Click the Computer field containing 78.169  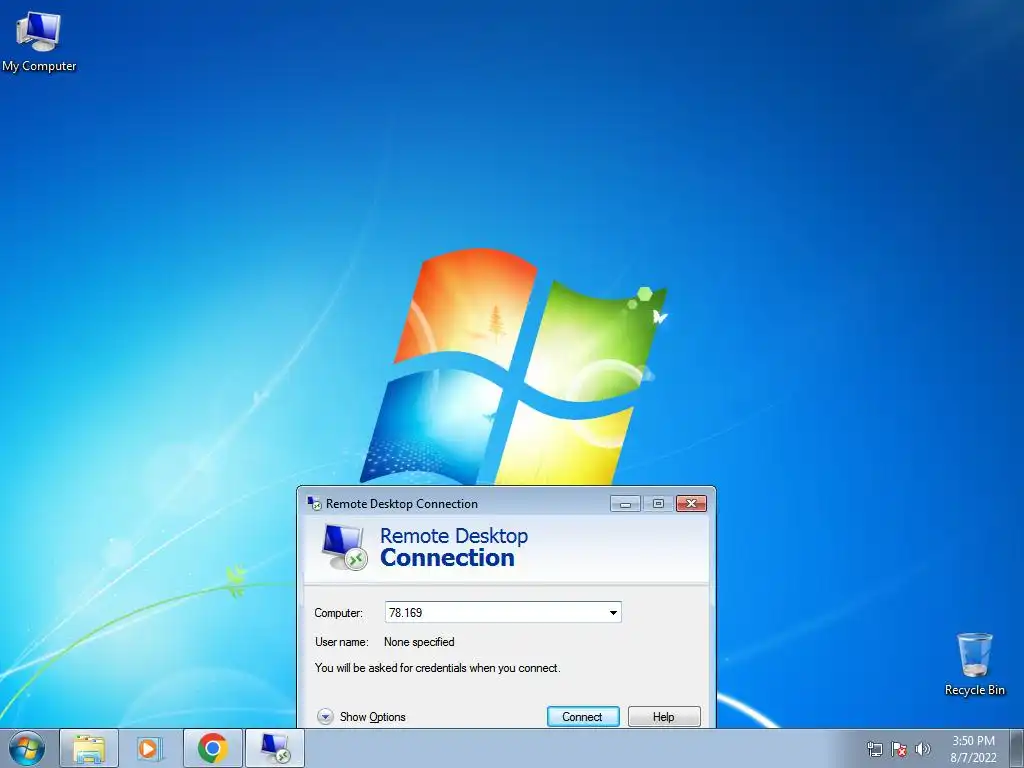click(503, 613)
